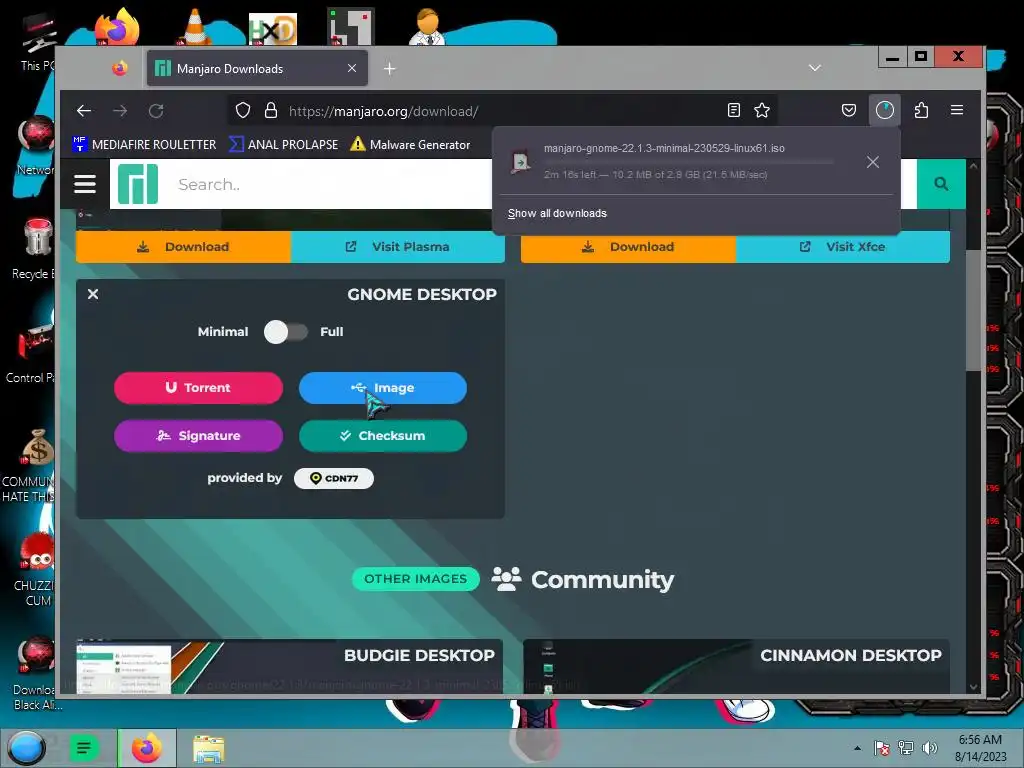Open the Firefox View pinned tab
Screen dimensions: 1024x768
(x=120, y=68)
